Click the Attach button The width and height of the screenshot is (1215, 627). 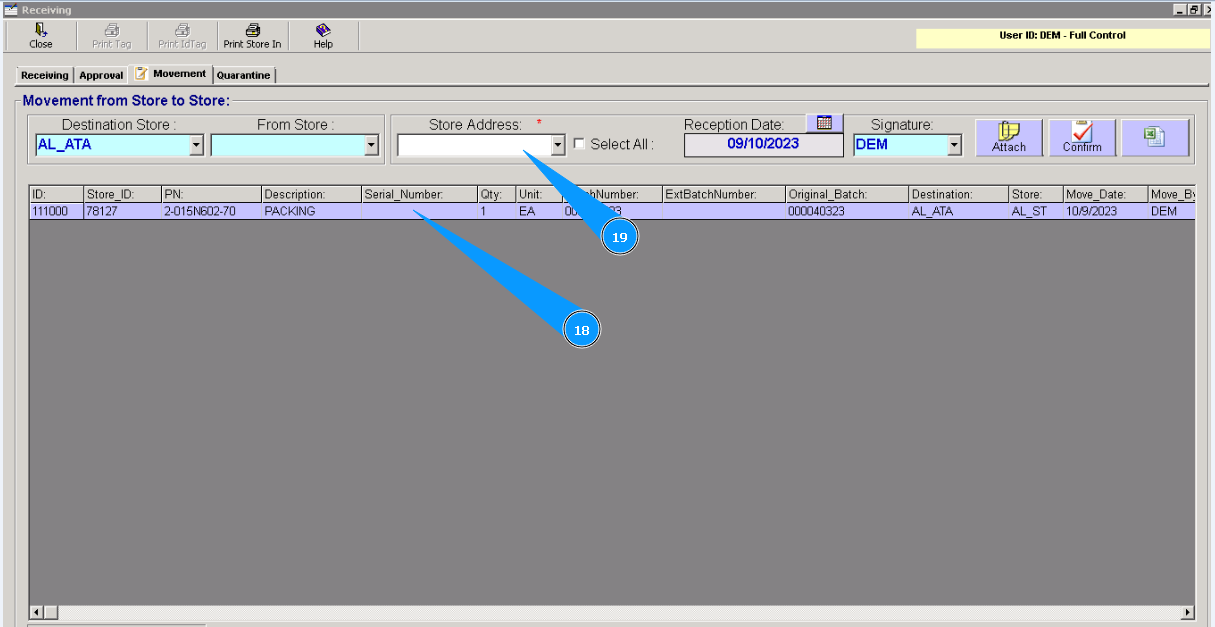click(1009, 138)
